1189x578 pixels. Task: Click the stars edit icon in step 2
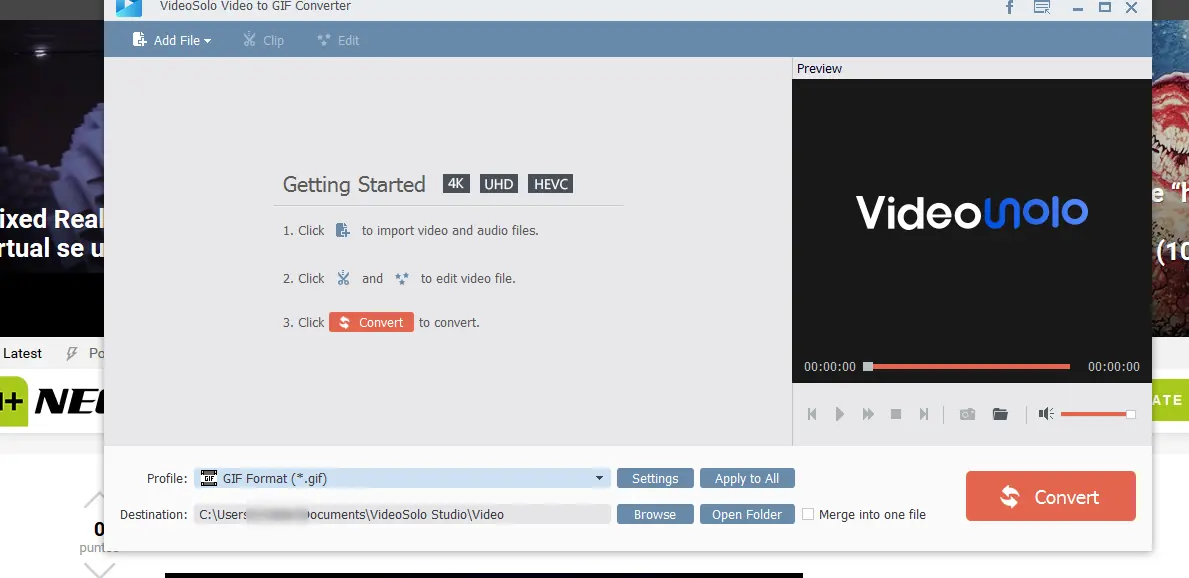402,278
